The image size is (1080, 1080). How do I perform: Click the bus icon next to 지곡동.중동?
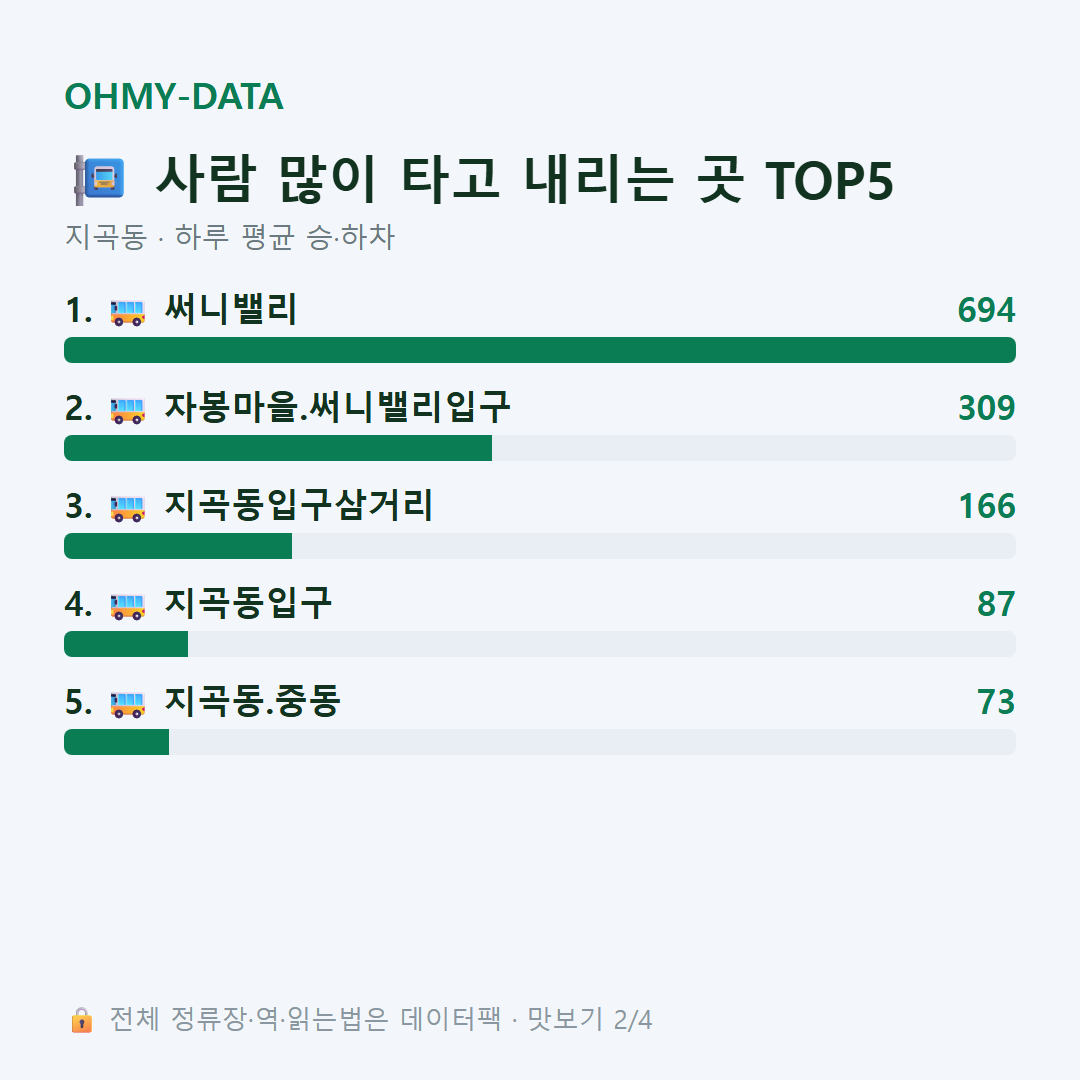[x=127, y=703]
